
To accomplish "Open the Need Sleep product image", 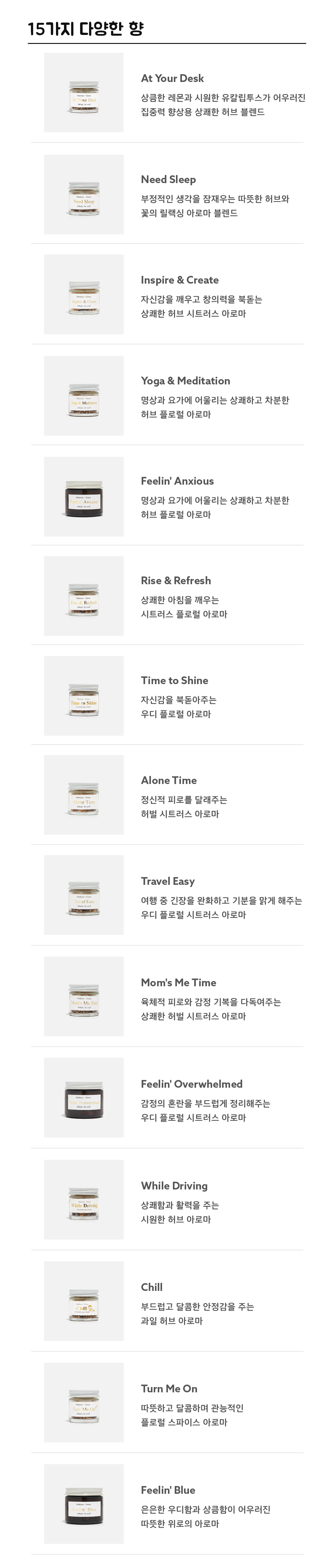I will pyautogui.click(x=83, y=195).
